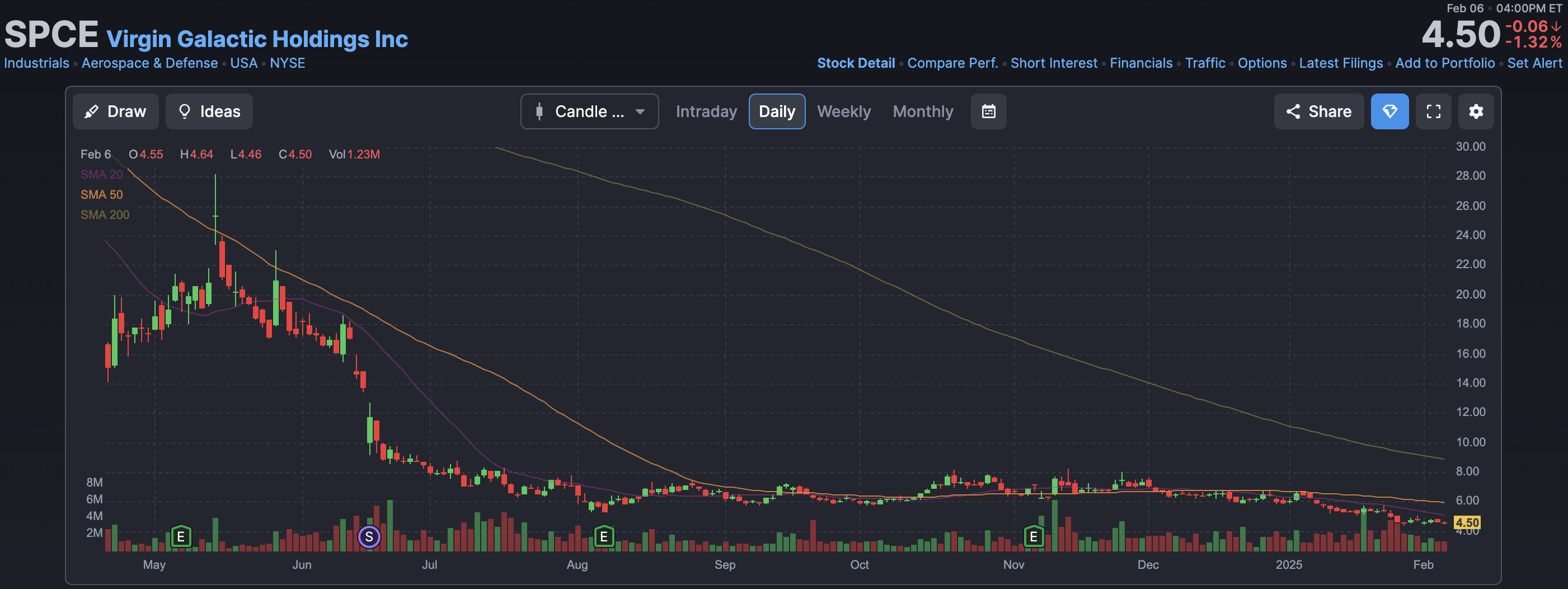The width and height of the screenshot is (1568, 589).
Task: Open the Ideas panel
Action: pos(209,111)
